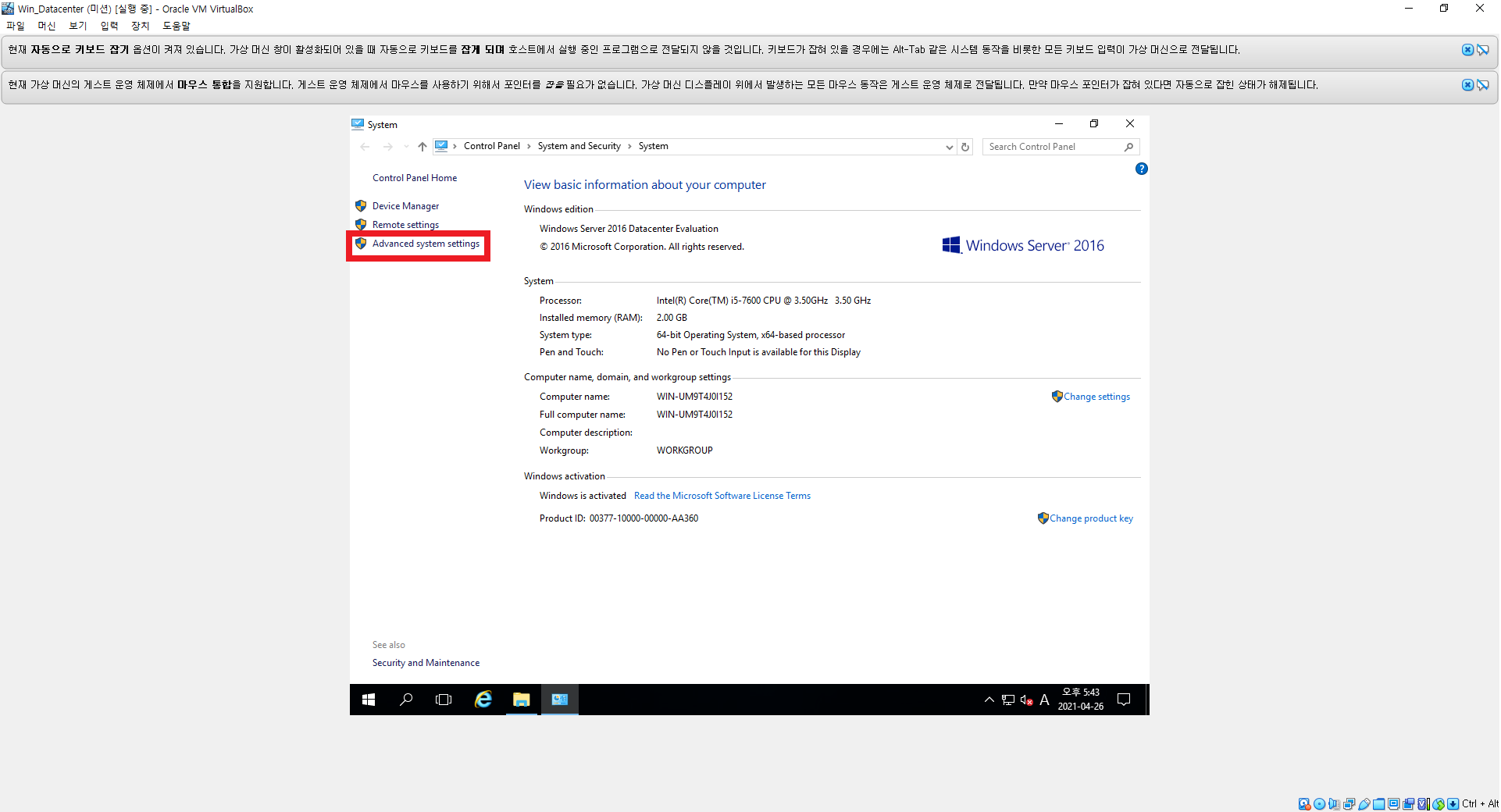Click the network tray icon
The image size is (1501, 812).
pos(1008,700)
